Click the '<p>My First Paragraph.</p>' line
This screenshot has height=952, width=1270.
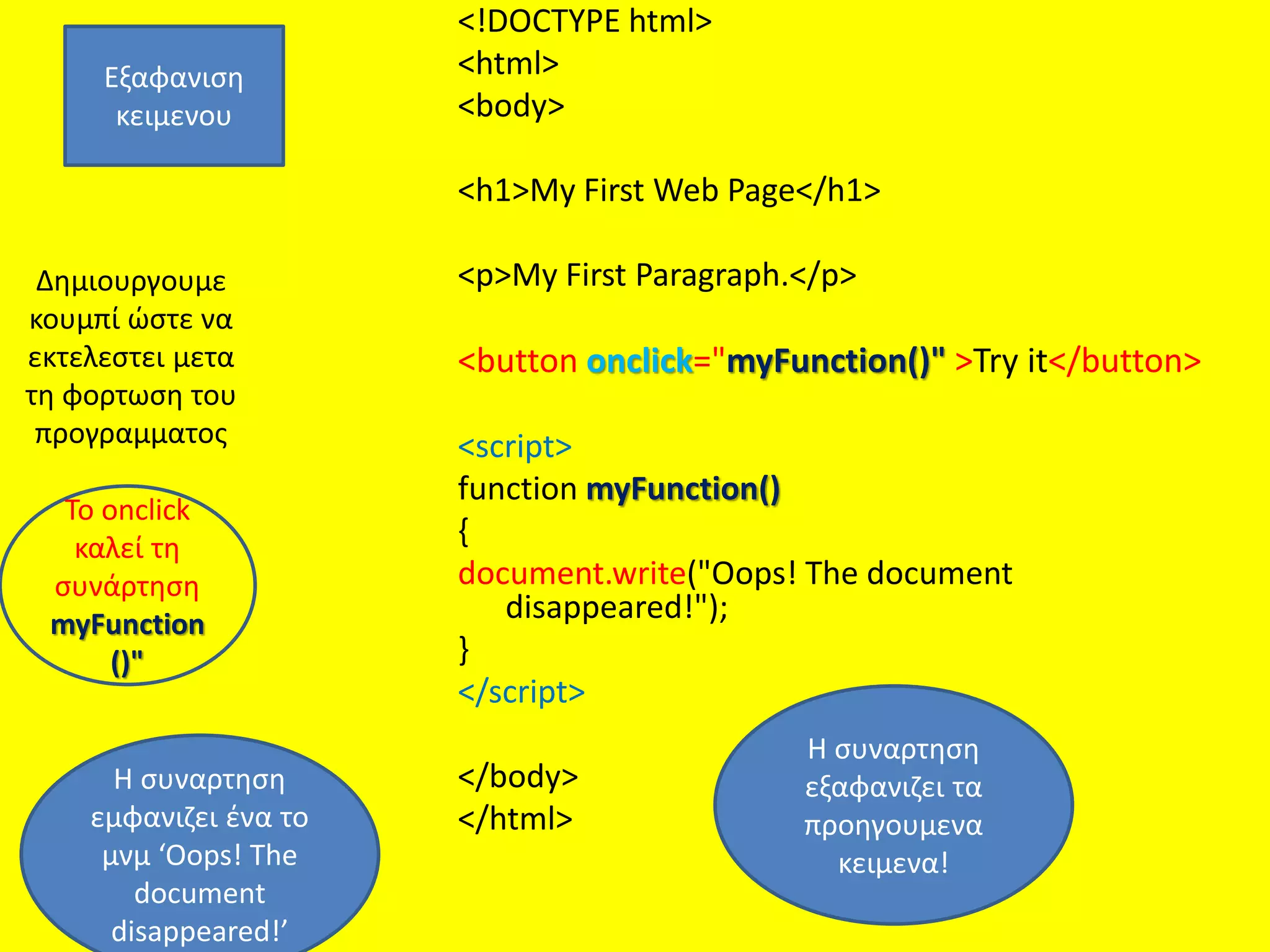(657, 275)
